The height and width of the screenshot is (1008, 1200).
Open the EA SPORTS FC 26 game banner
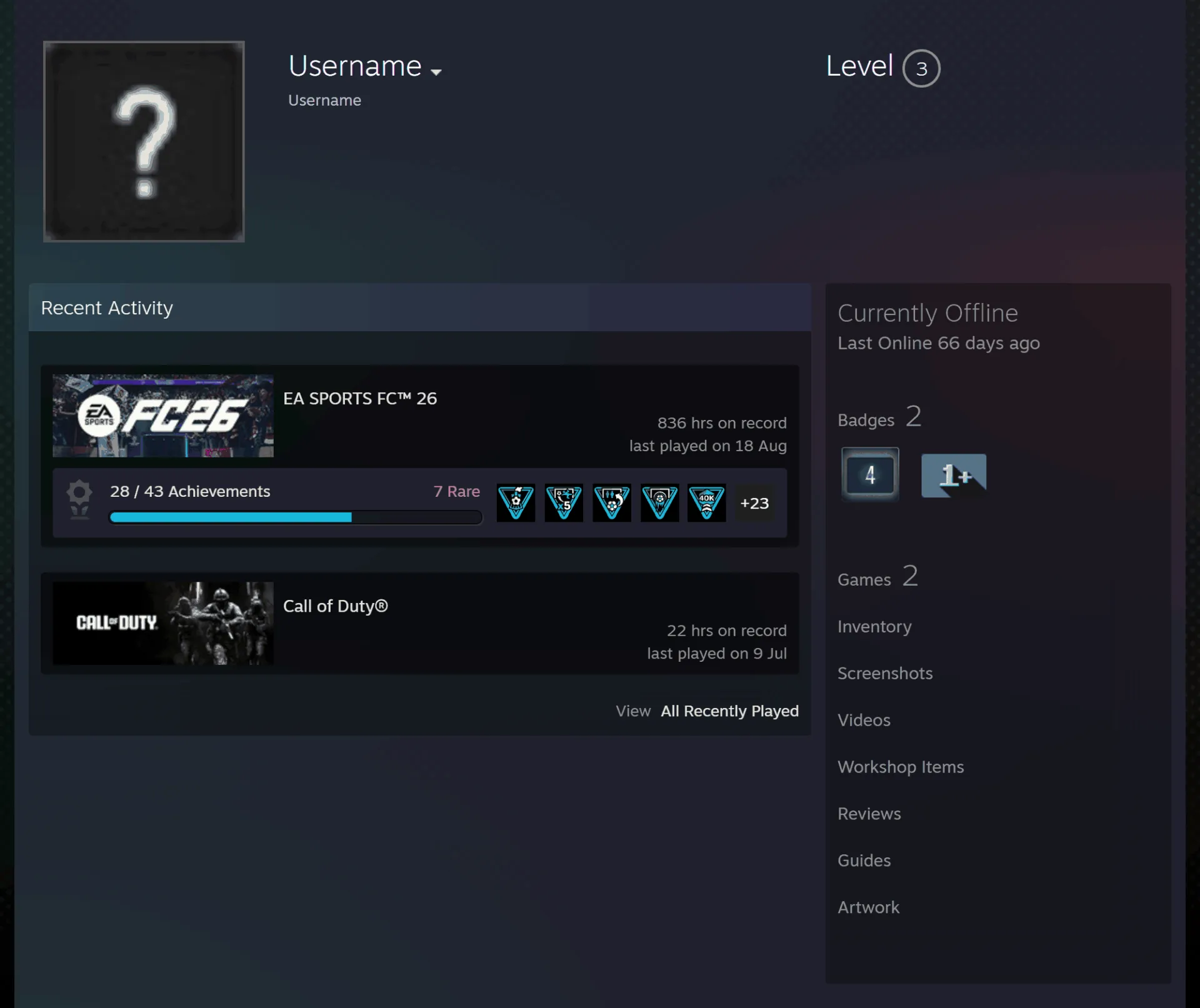(x=163, y=416)
